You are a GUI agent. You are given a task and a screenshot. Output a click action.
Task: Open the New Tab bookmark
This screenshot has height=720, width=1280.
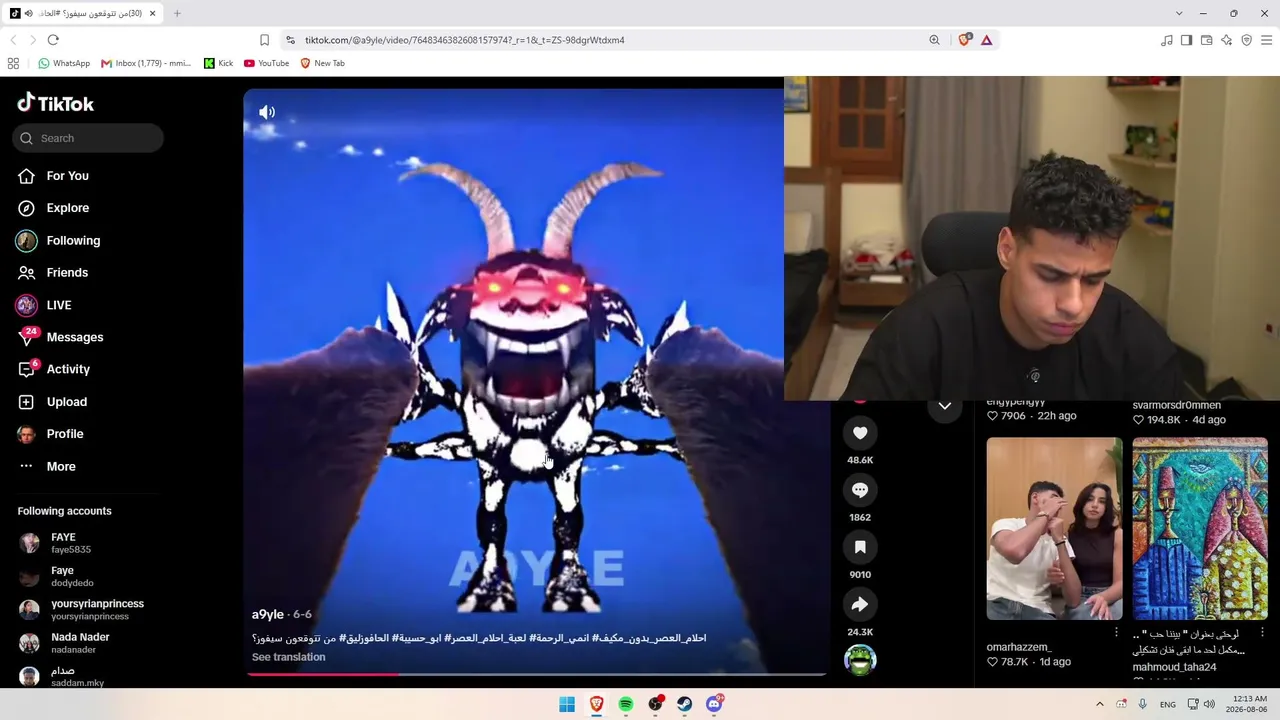pos(322,63)
